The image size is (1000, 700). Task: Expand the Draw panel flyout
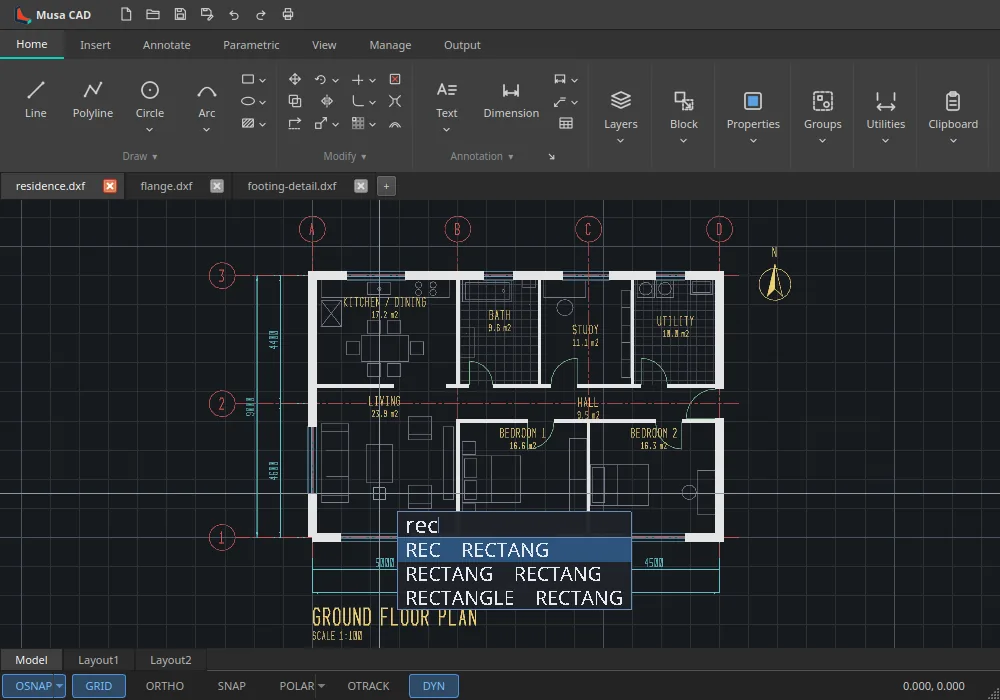tap(140, 156)
